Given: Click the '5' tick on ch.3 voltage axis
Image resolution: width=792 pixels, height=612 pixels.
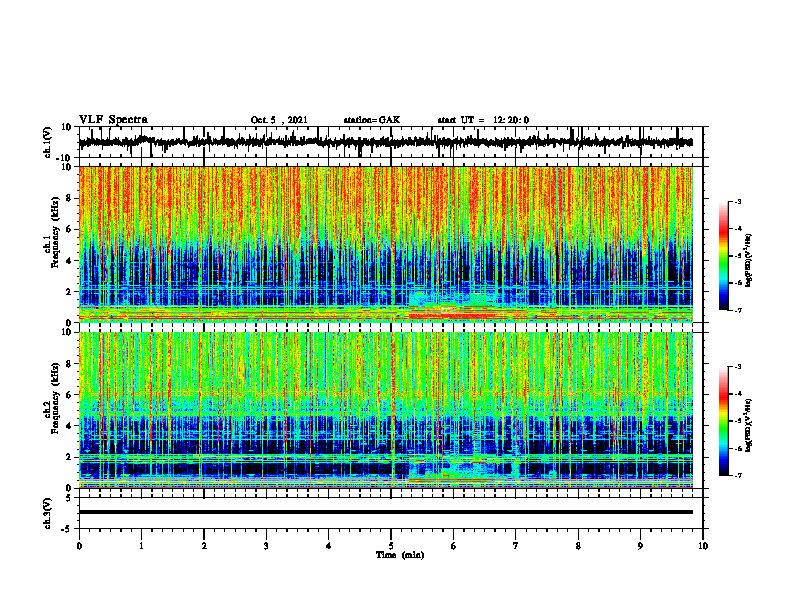Looking at the screenshot, I should [69, 498].
